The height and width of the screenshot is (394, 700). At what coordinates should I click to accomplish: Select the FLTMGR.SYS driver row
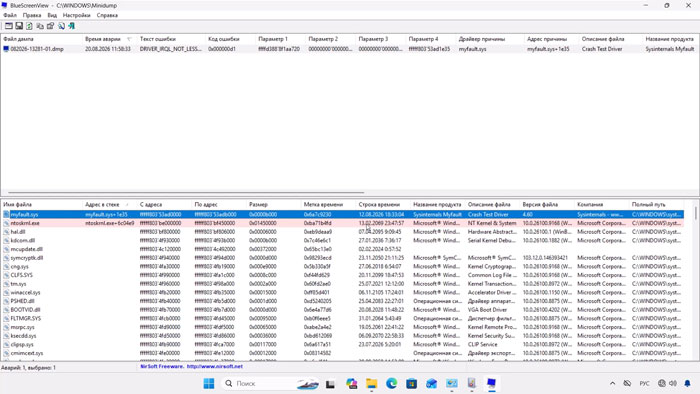click(x=342, y=319)
